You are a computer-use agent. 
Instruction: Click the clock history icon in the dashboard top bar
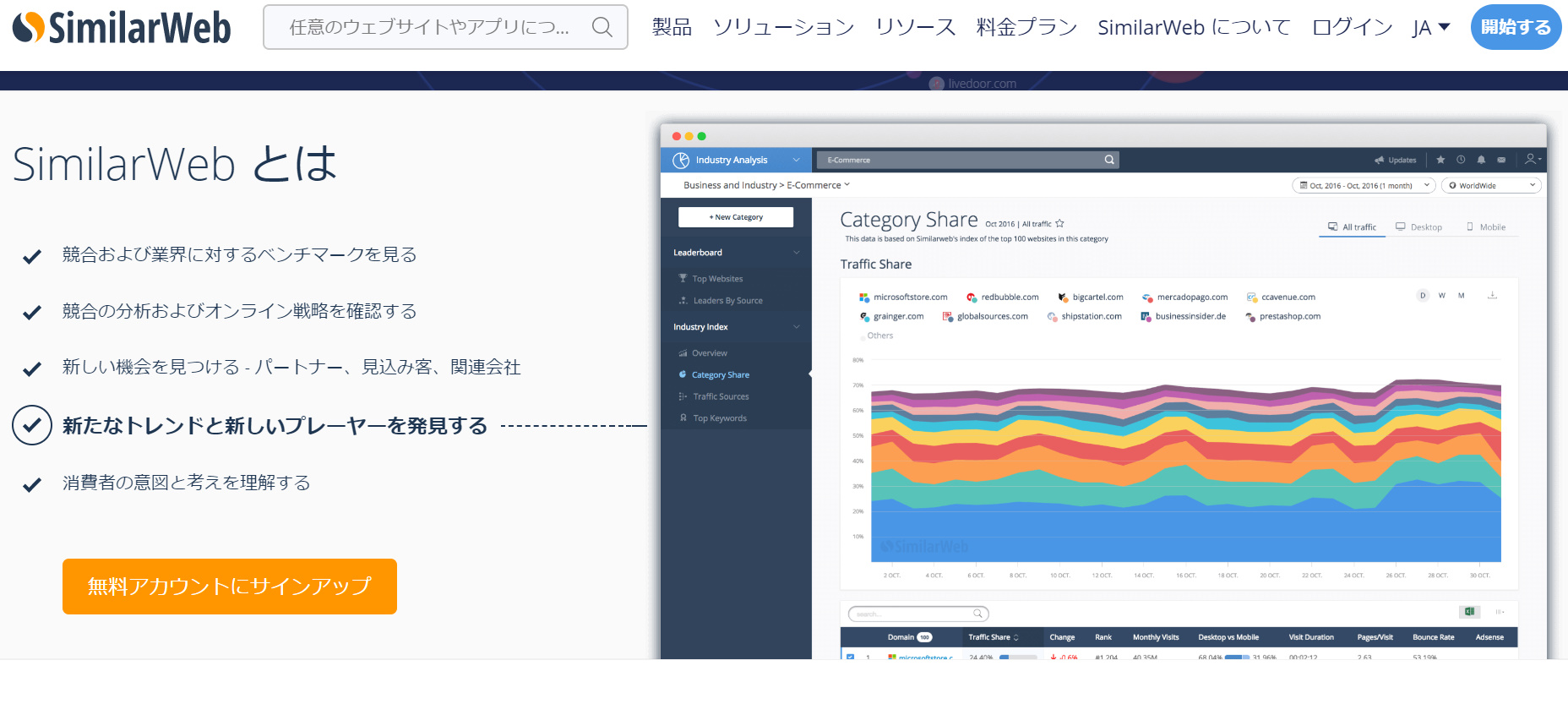[1461, 159]
